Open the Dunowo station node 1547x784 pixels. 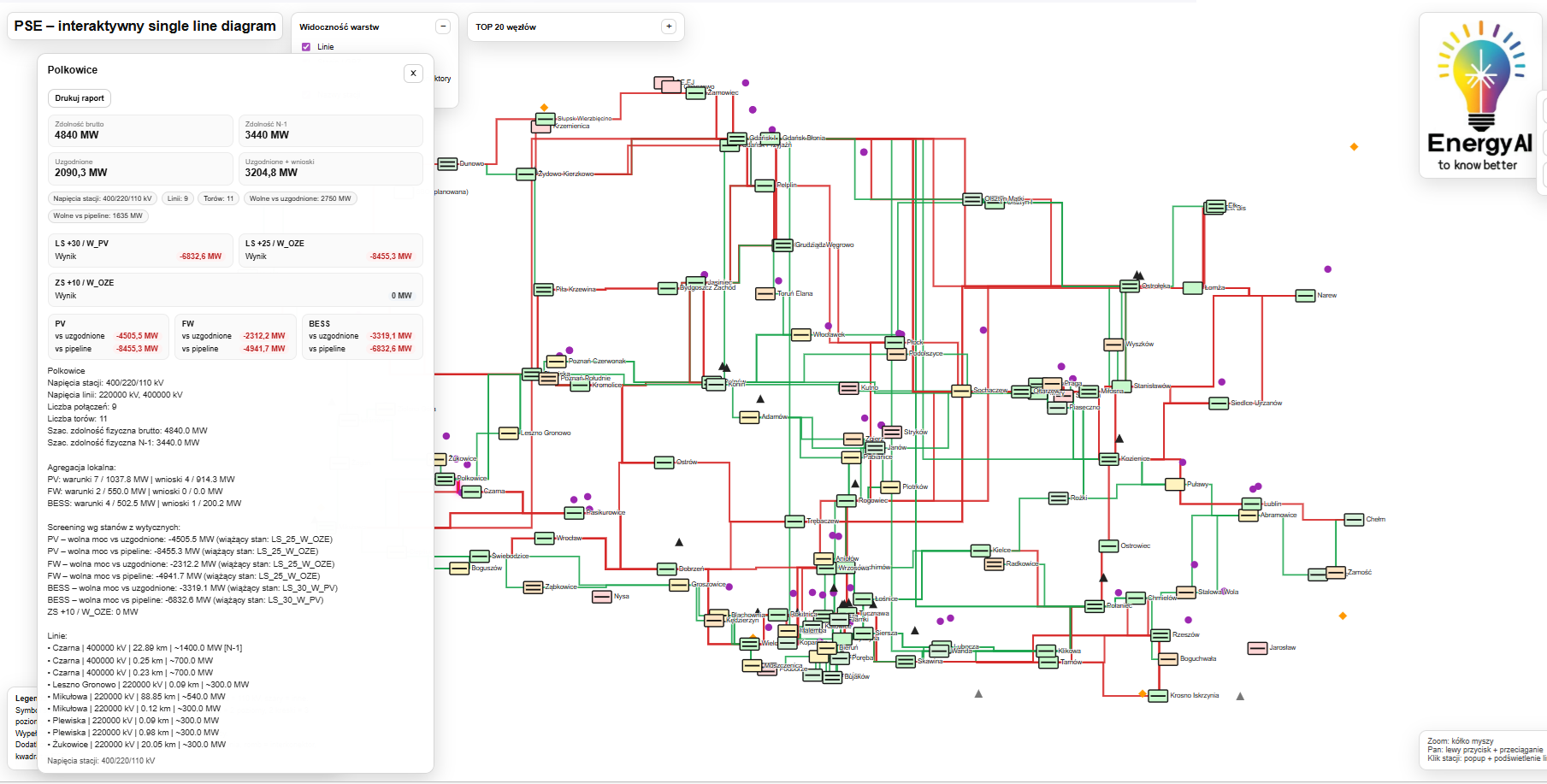pyautogui.click(x=447, y=164)
